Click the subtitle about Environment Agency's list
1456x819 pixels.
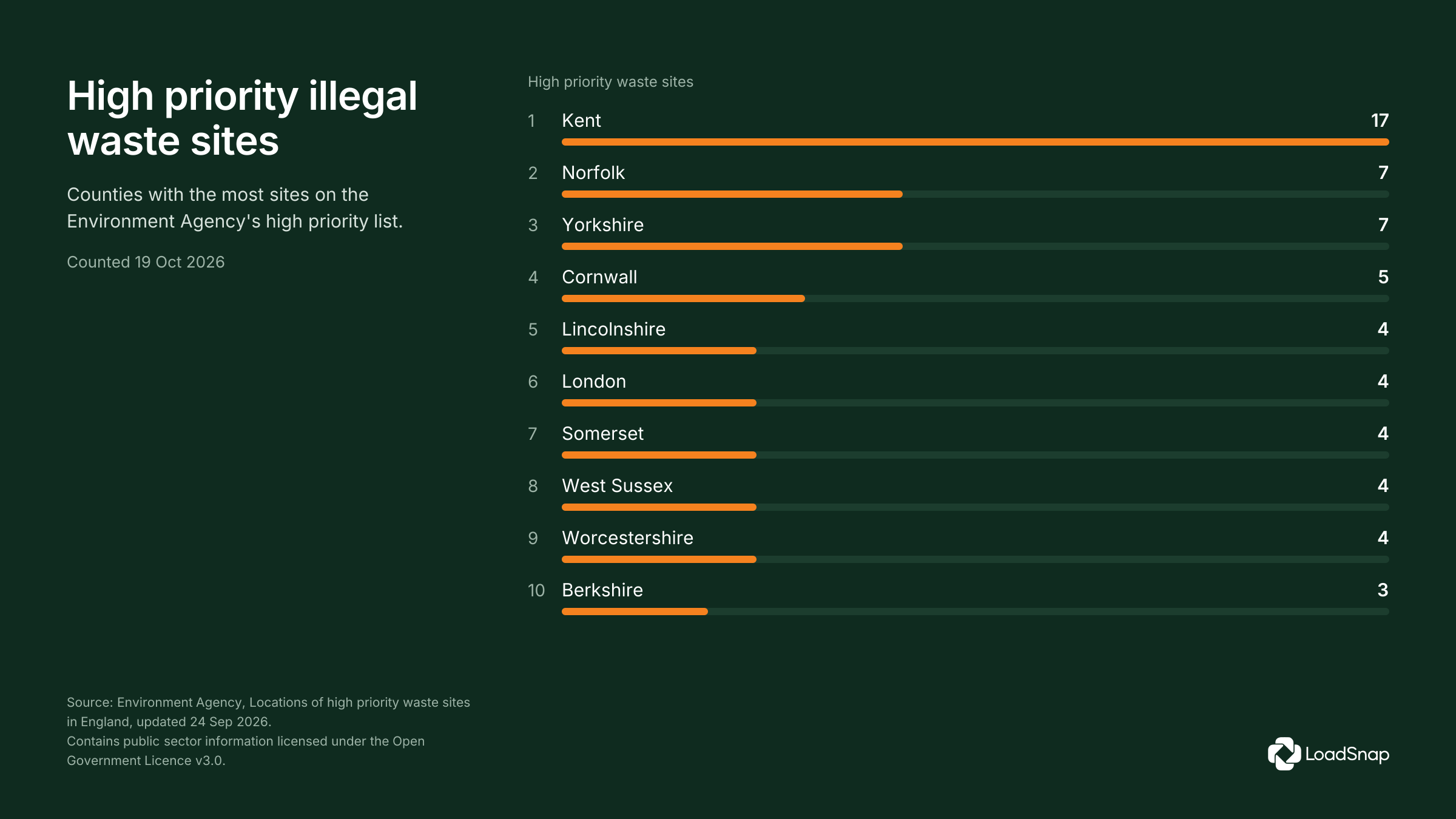[235, 208]
